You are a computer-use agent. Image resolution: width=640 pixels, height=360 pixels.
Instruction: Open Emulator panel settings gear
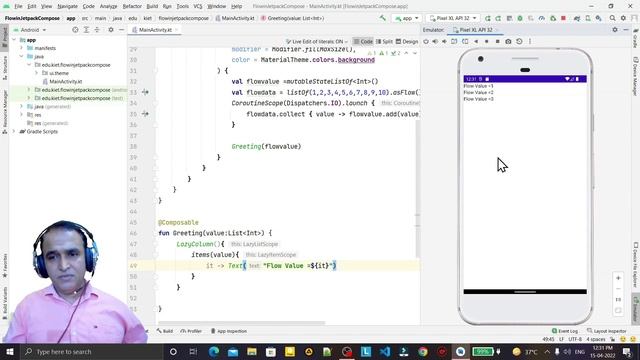[x=615, y=30]
